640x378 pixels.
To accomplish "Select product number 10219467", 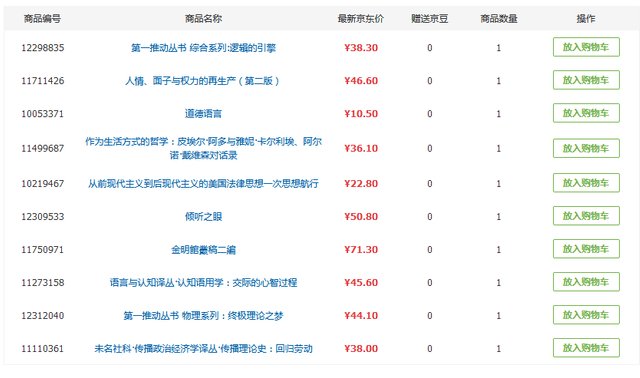I will pos(43,184).
